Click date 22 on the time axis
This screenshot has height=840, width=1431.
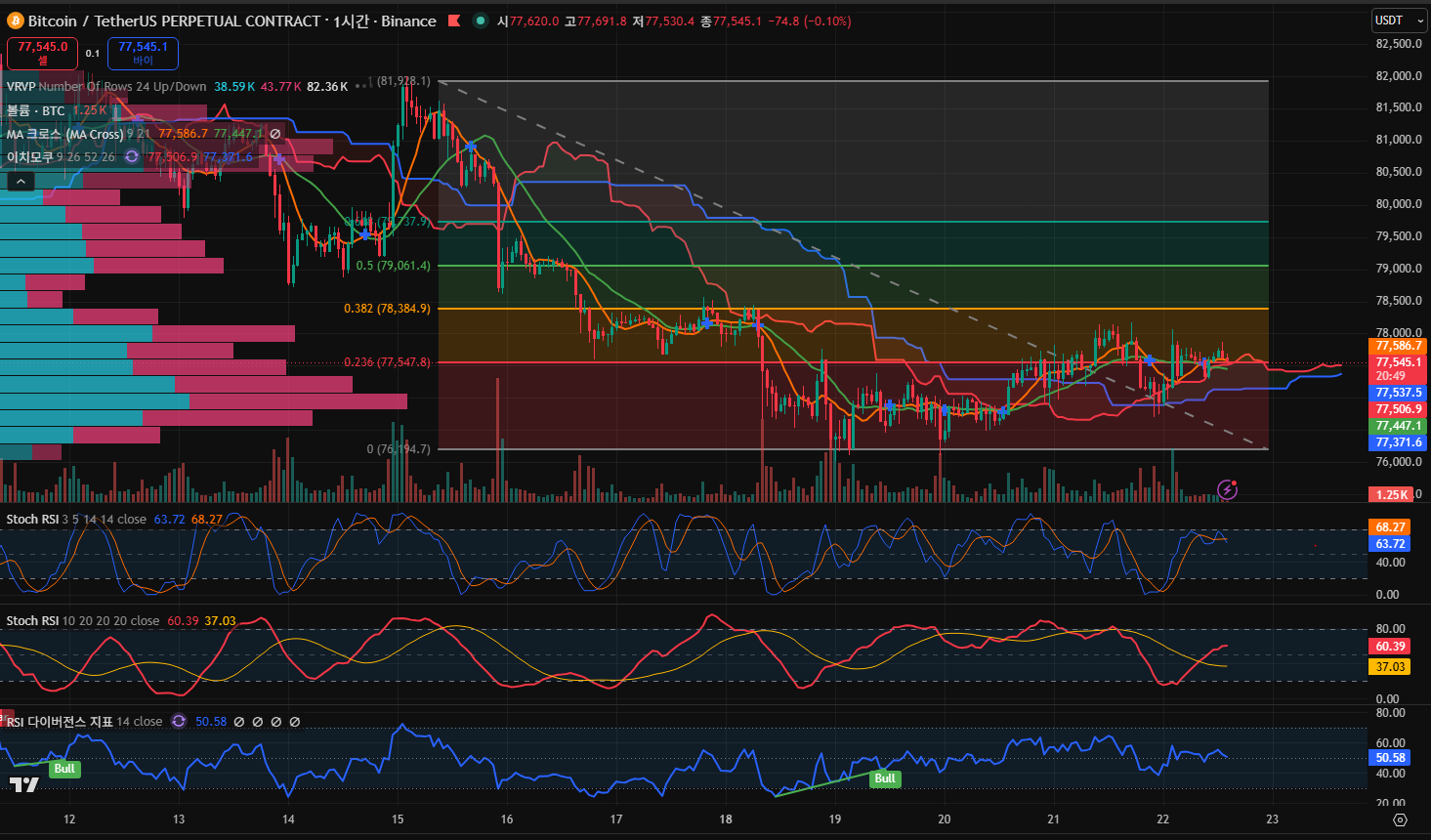[1163, 819]
